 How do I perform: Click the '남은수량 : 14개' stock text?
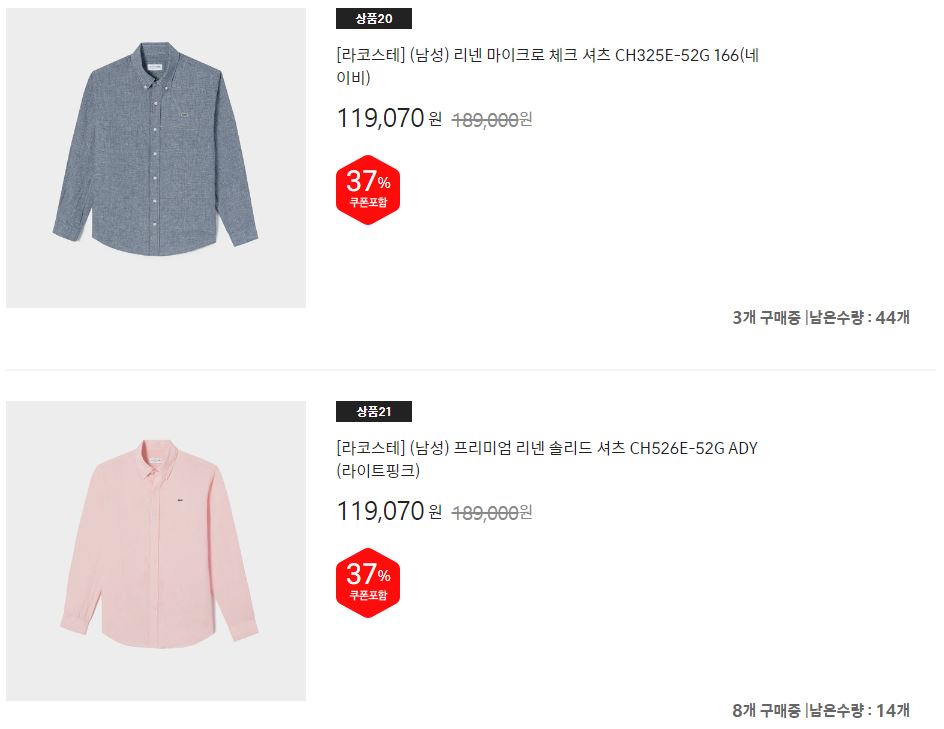point(859,710)
